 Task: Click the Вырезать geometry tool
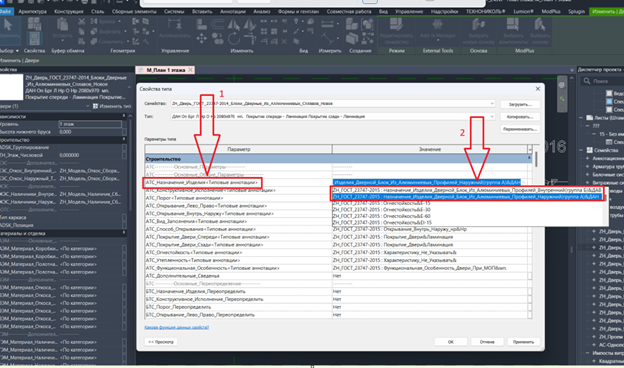point(105,31)
